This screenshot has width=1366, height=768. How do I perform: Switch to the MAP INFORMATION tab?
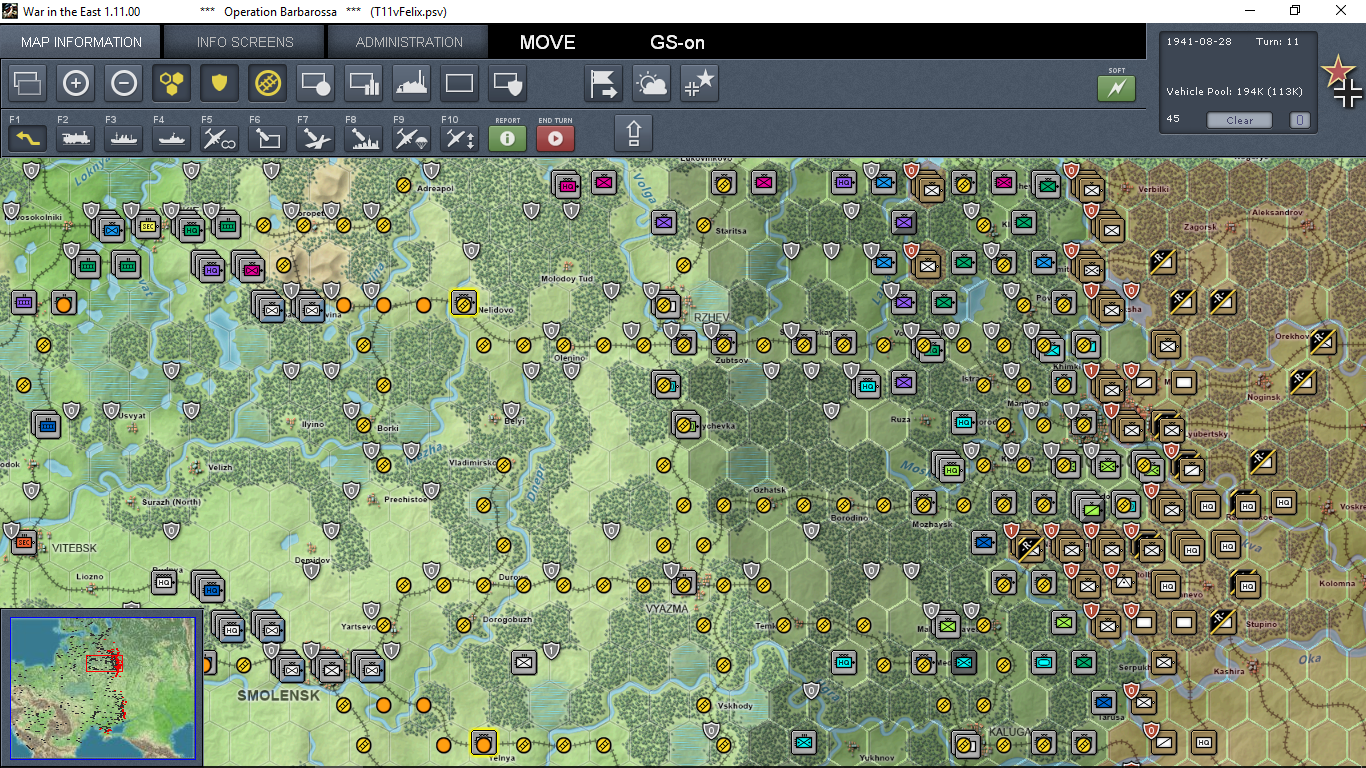click(x=81, y=42)
